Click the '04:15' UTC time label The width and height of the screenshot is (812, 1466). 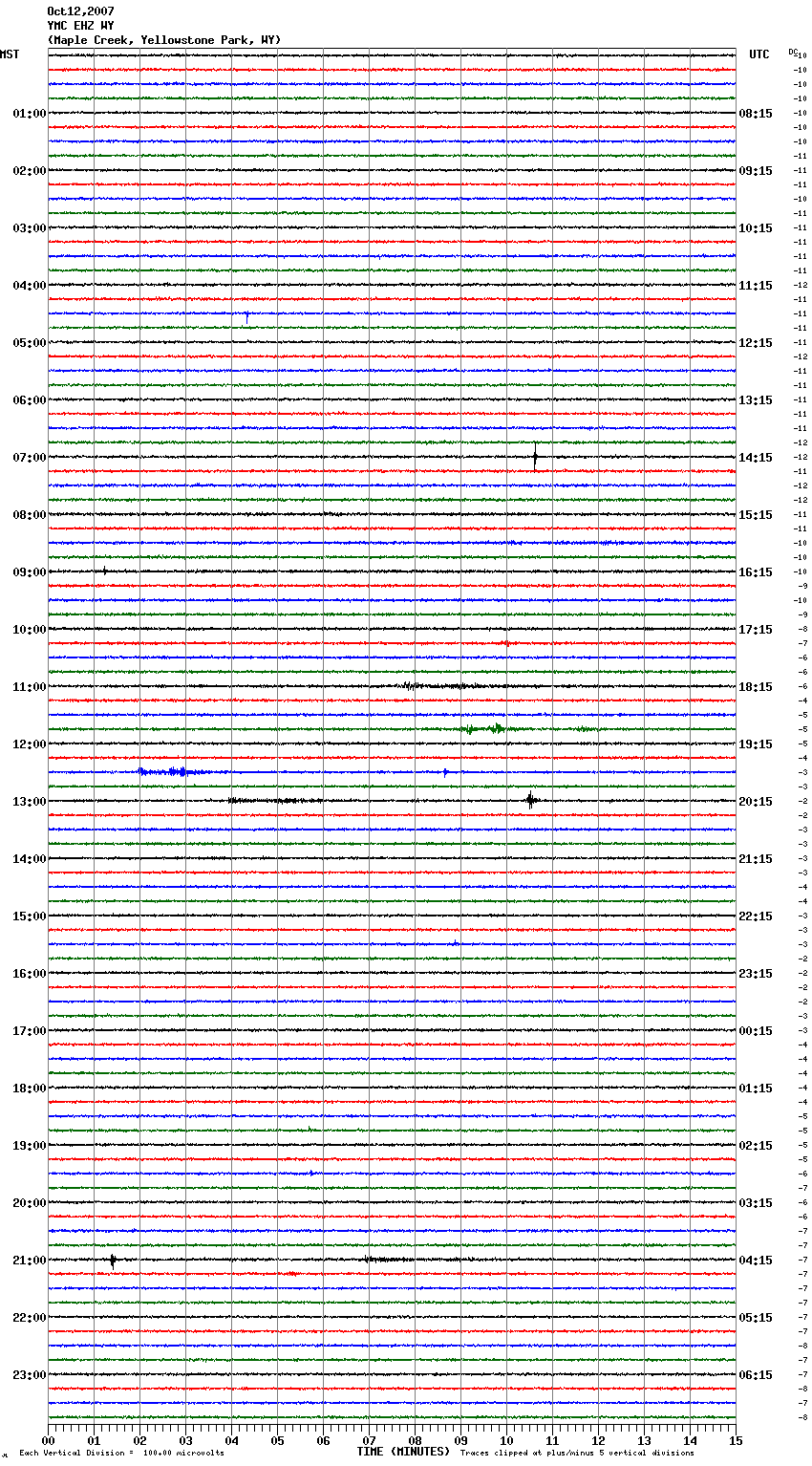pyautogui.click(x=756, y=1261)
